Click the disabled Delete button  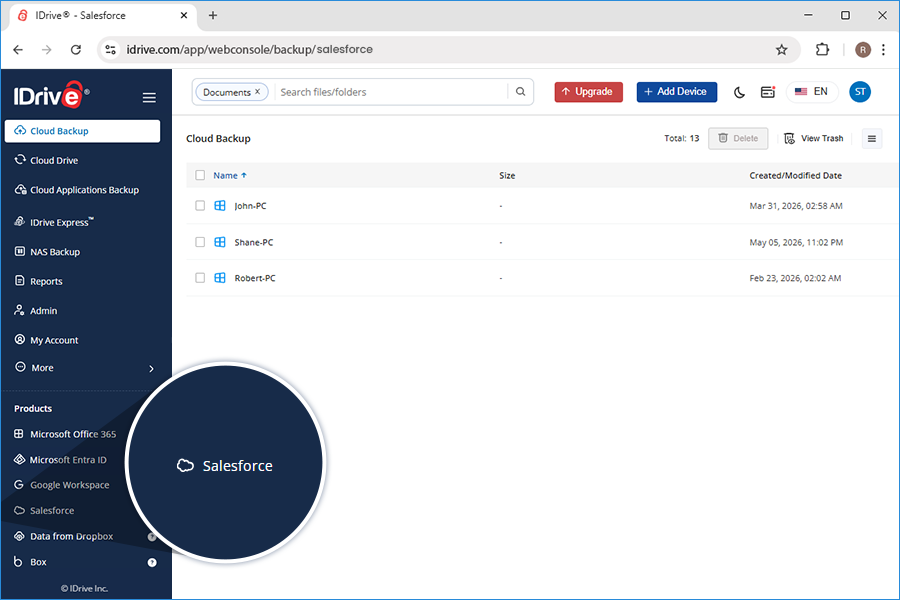[x=738, y=138]
